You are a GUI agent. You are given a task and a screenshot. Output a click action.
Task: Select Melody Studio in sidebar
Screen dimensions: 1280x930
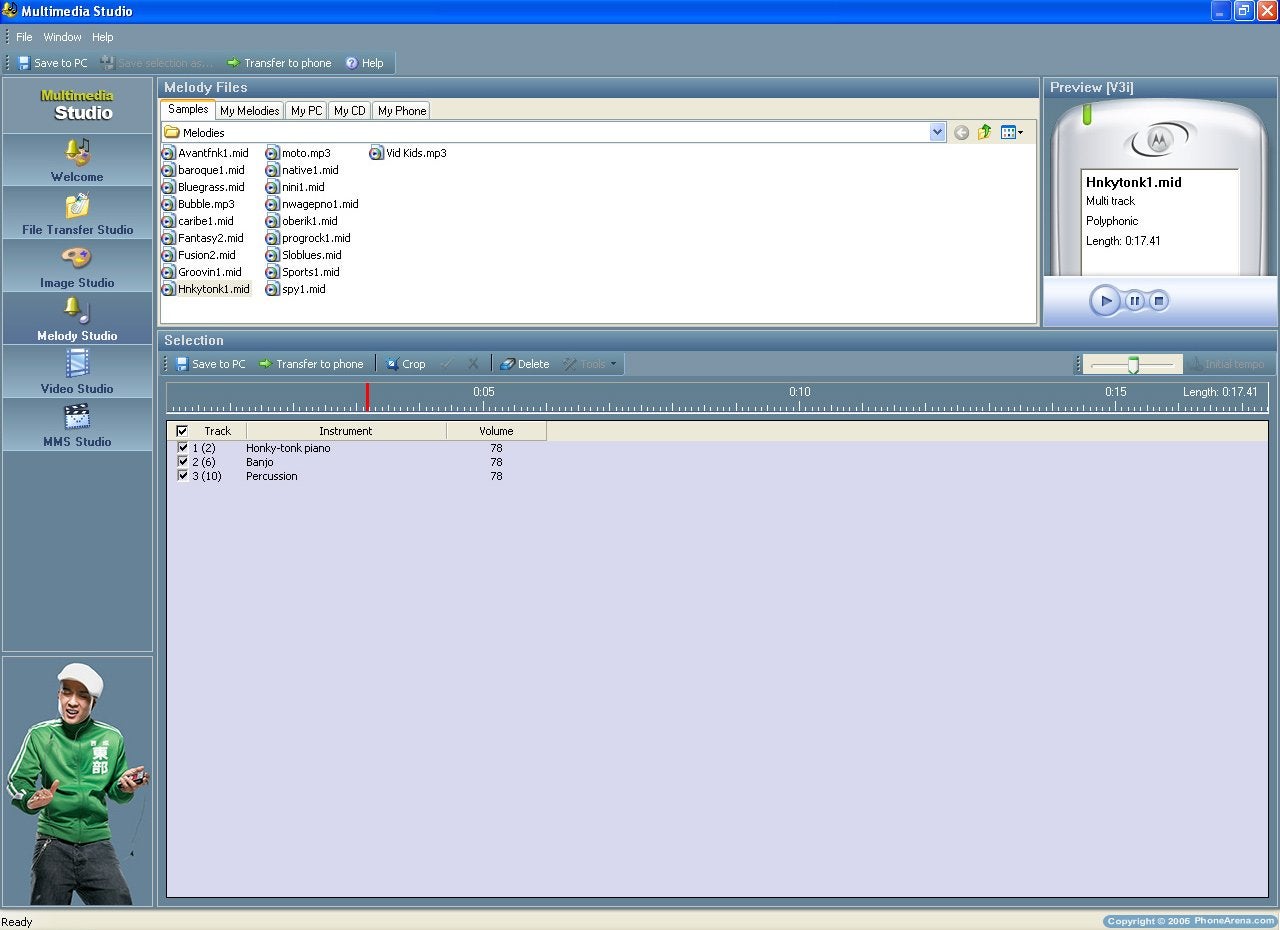[77, 319]
